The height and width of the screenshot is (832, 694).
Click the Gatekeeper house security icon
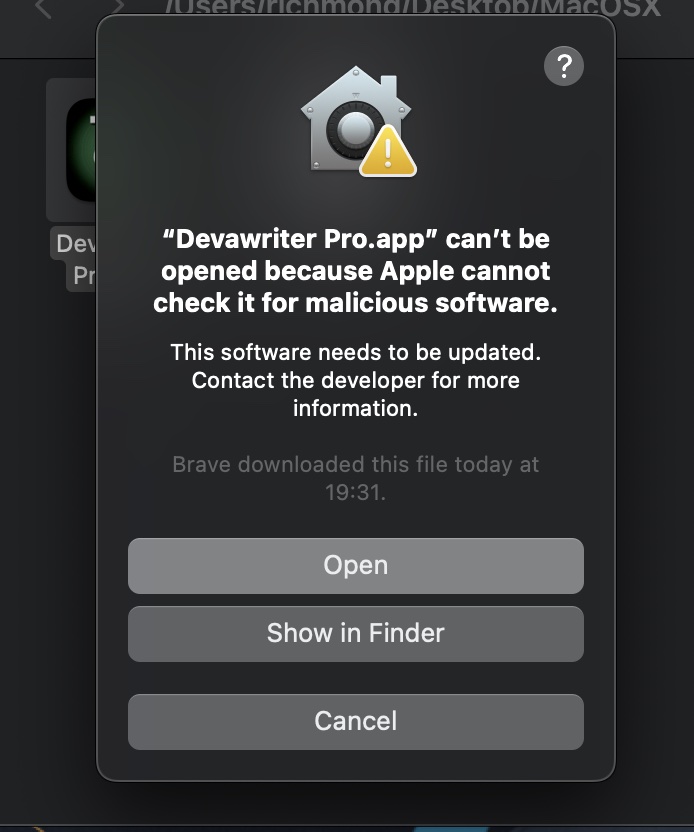[x=356, y=119]
